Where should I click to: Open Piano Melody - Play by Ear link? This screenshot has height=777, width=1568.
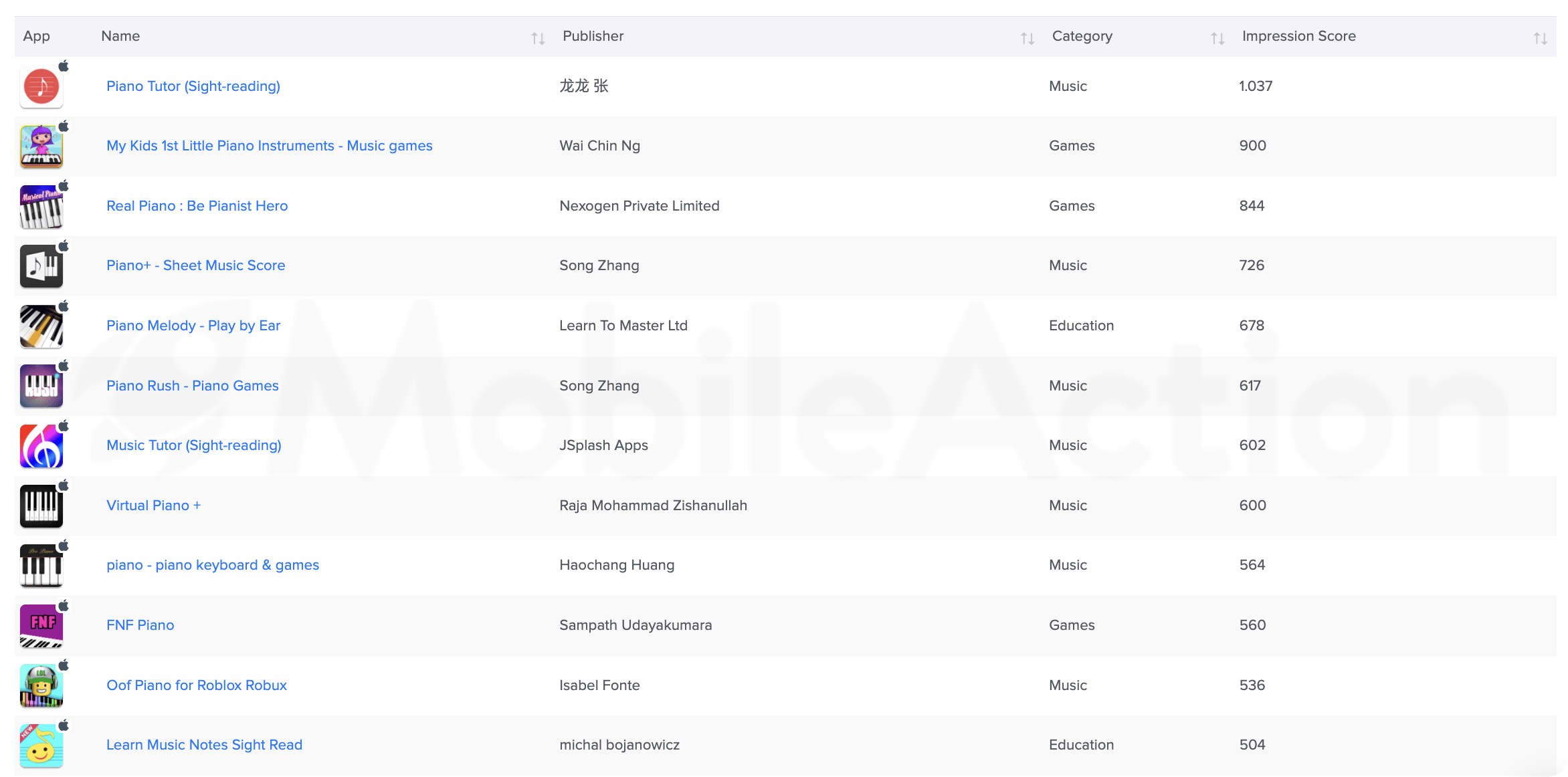coord(193,326)
